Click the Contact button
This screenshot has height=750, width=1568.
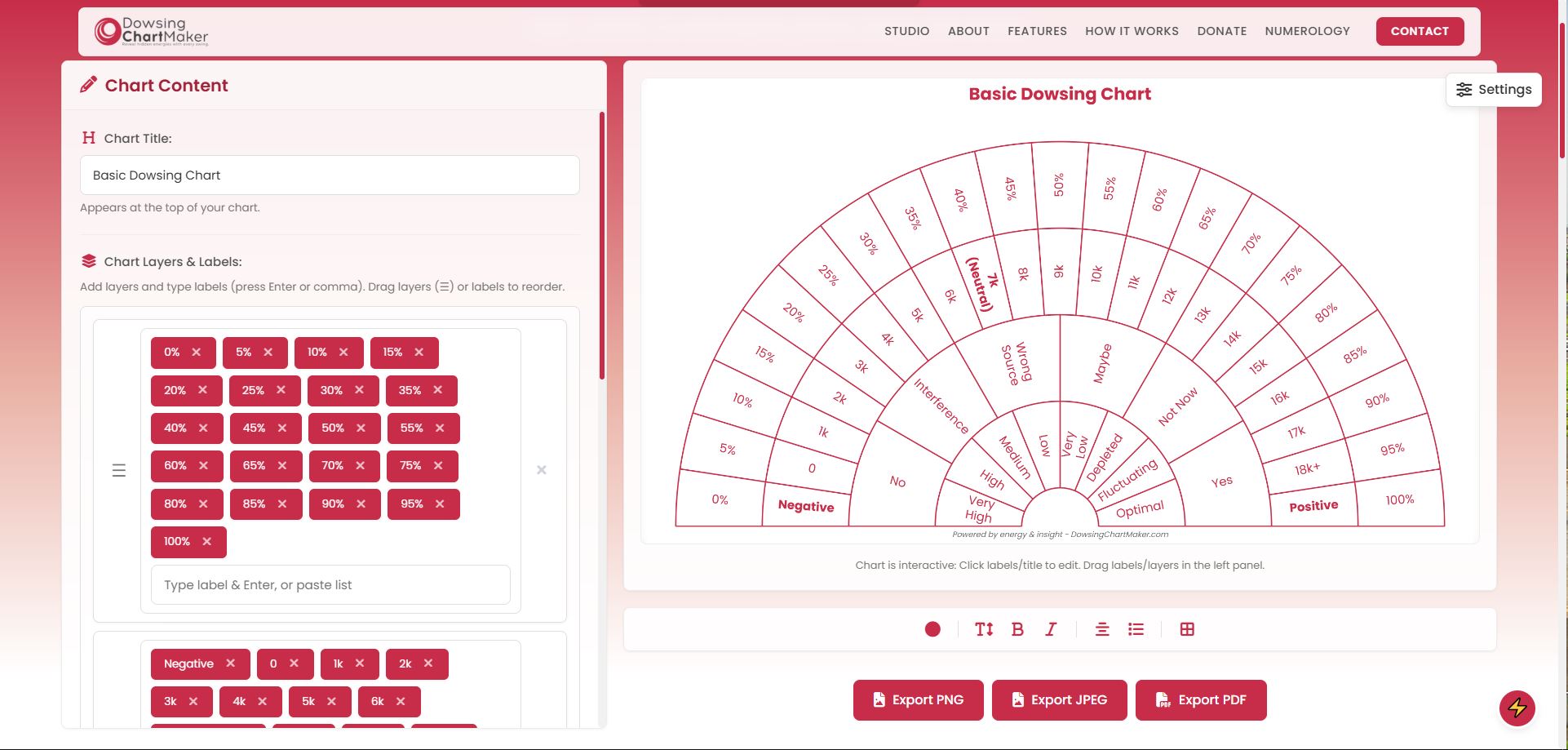click(x=1420, y=31)
